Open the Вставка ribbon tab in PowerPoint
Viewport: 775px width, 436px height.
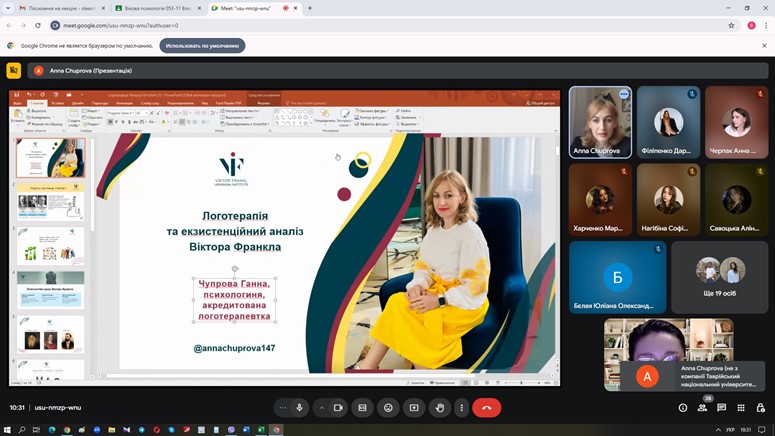pos(58,103)
